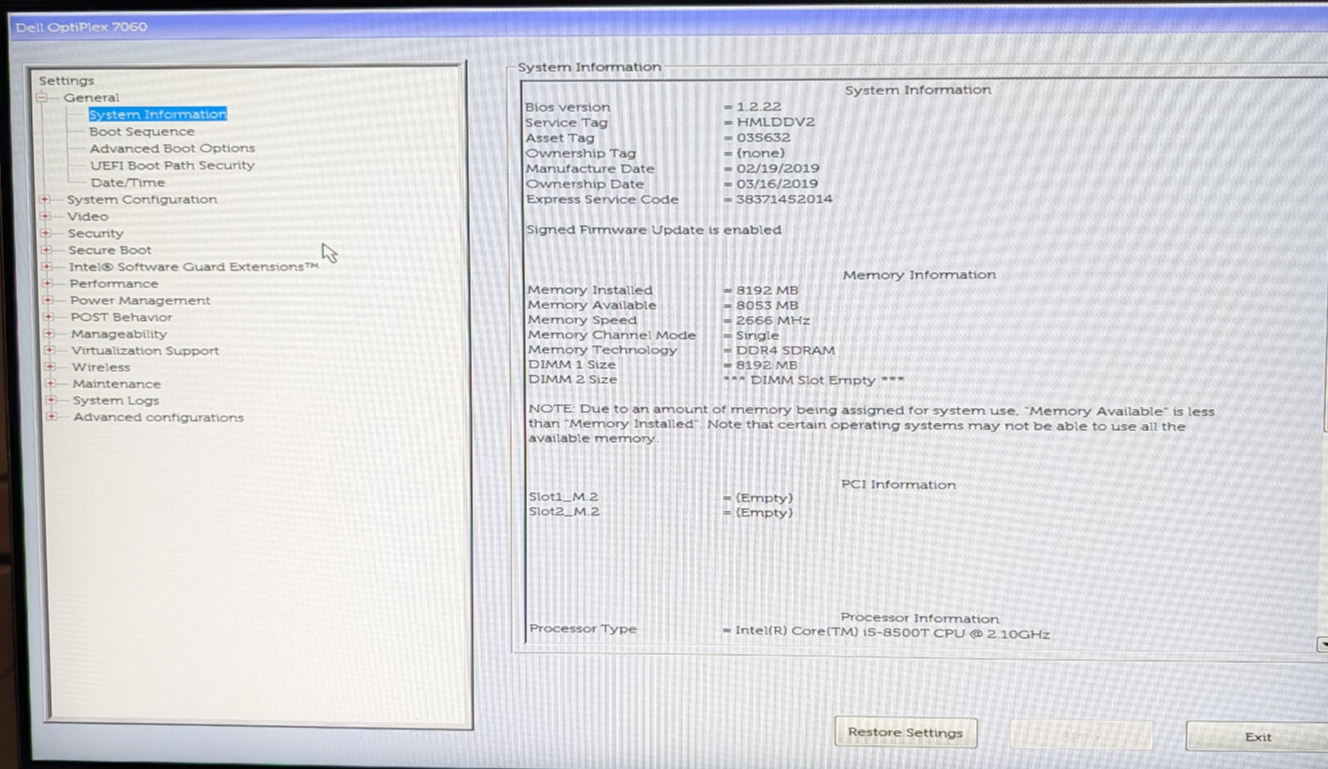Click the Exit button

(1258, 737)
